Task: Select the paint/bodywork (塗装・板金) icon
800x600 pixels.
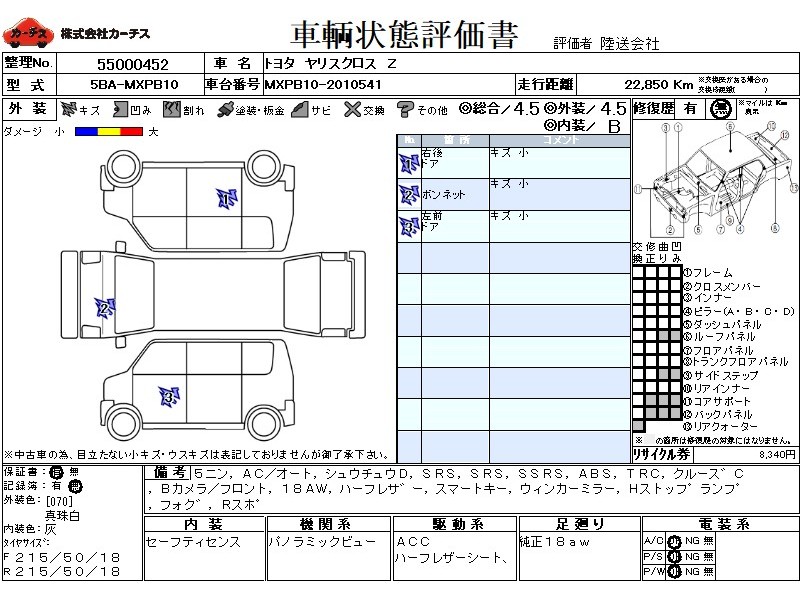Action: point(226,109)
